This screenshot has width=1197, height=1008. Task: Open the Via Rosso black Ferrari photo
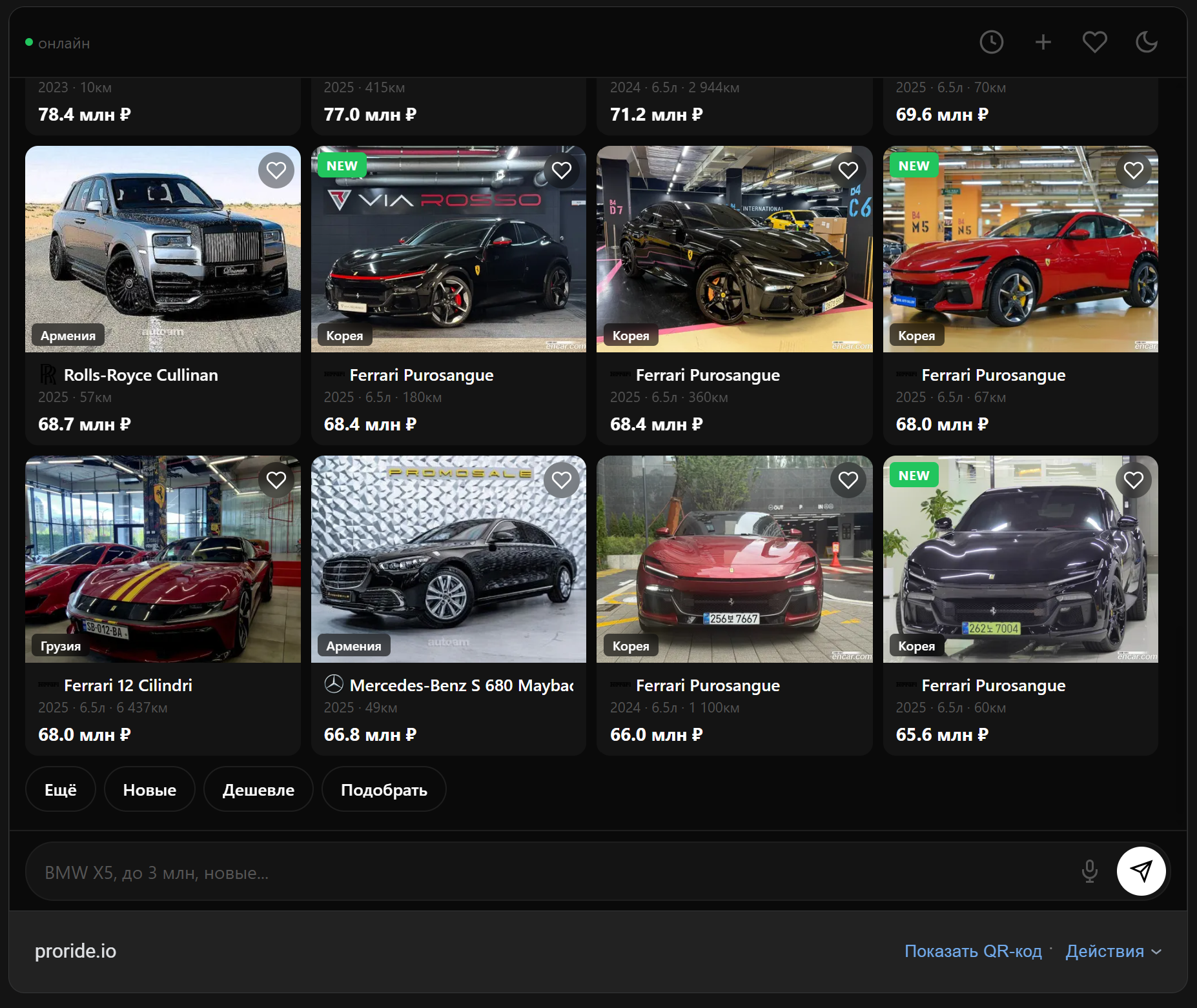pos(449,249)
